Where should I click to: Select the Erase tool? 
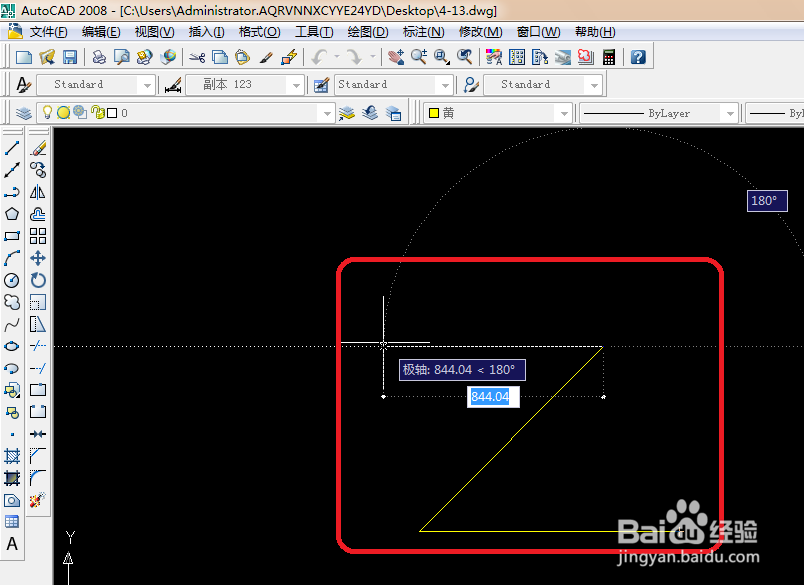(x=38, y=148)
